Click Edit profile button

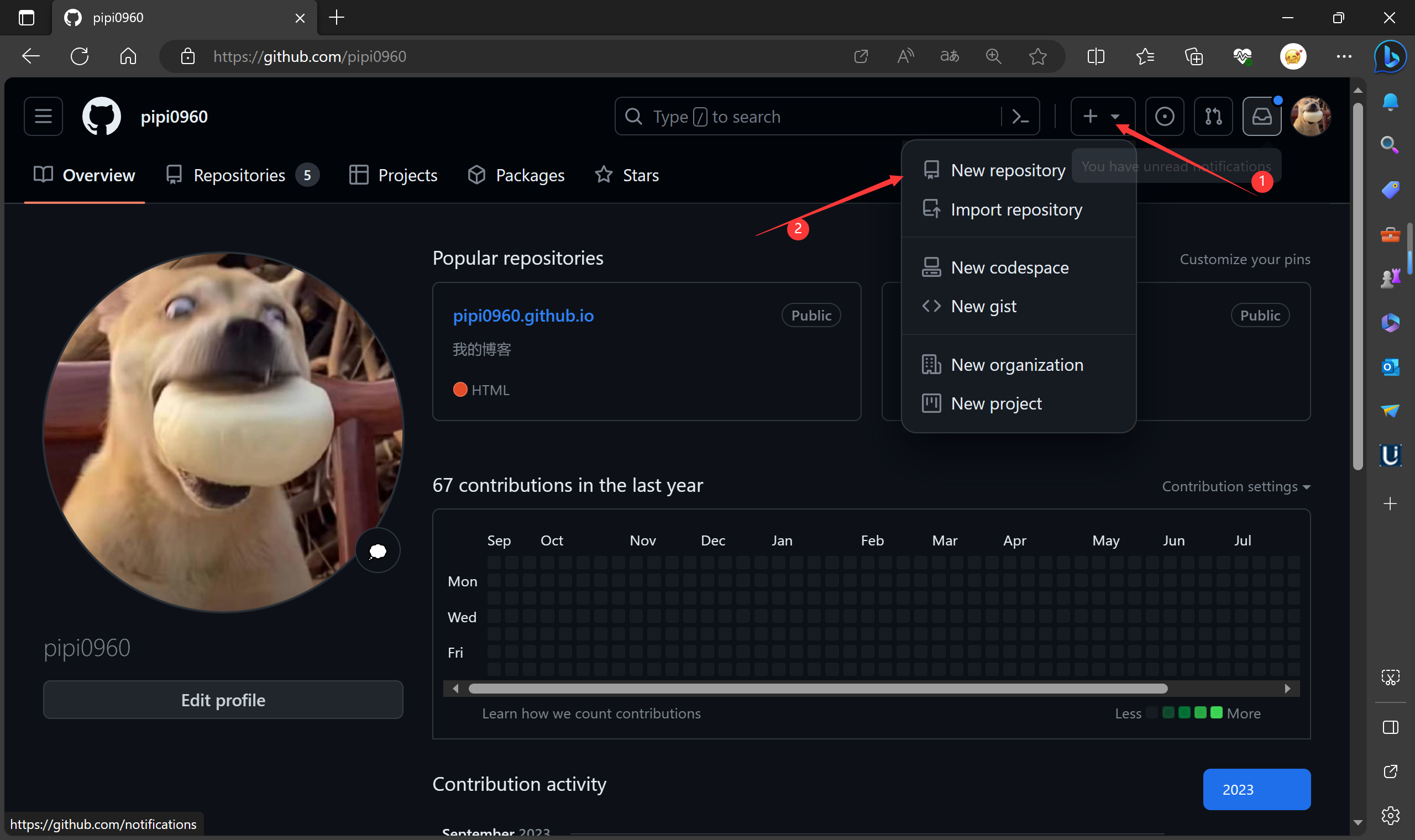click(x=222, y=700)
